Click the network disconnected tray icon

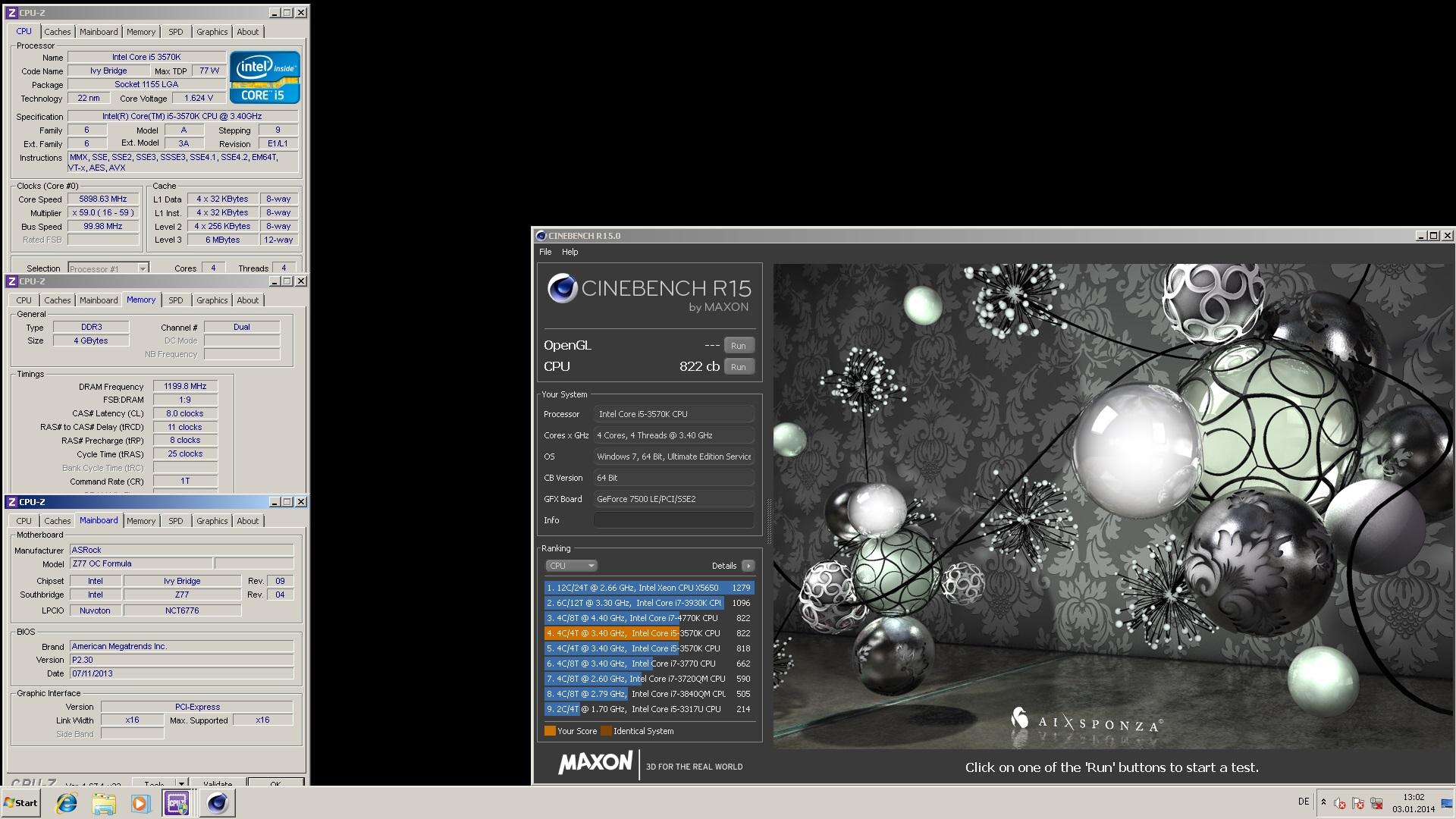pyautogui.click(x=1376, y=803)
